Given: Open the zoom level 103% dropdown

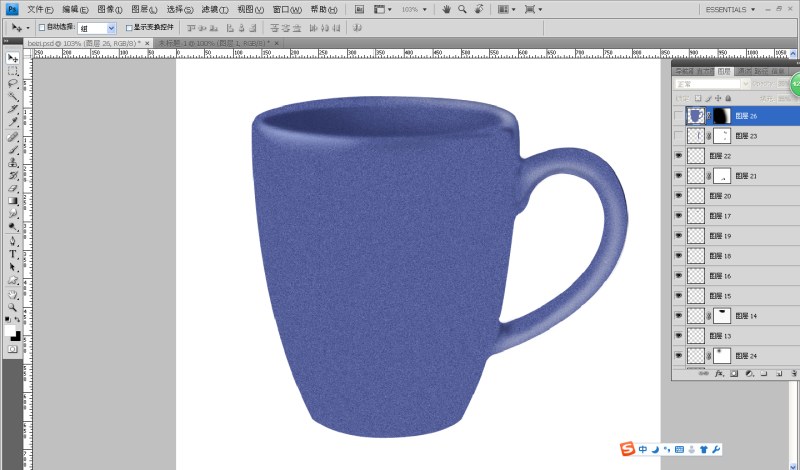Looking at the screenshot, I should [414, 9].
